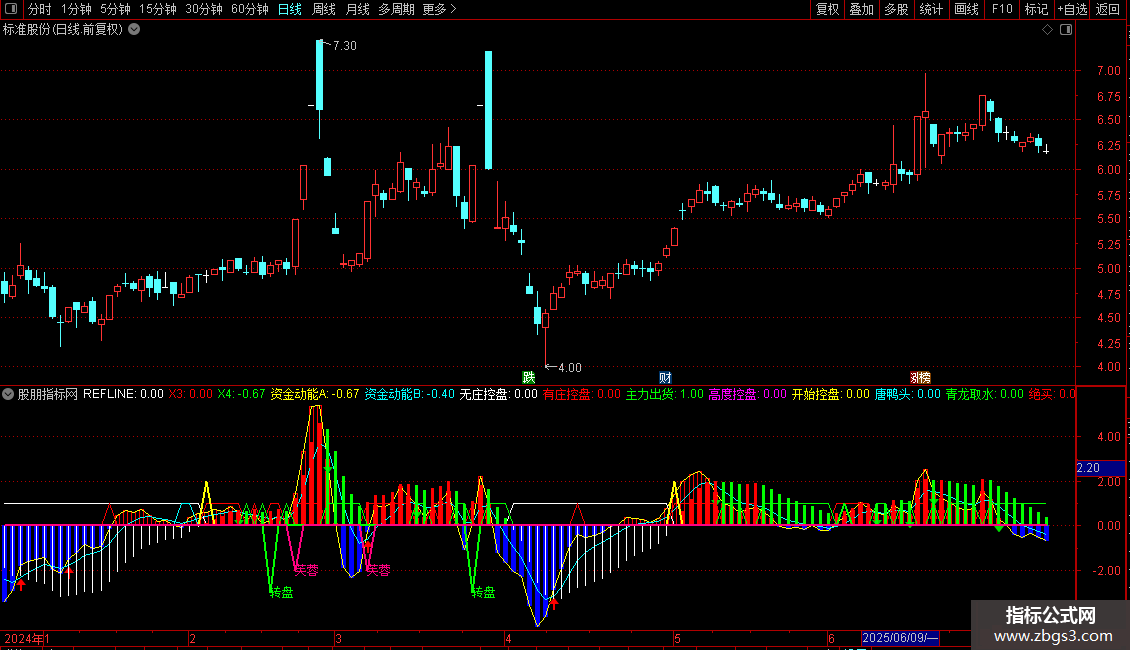This screenshot has width=1130, height=650.
Task: Toggle the left sidebar panel icon
Action: click(x=11, y=9)
